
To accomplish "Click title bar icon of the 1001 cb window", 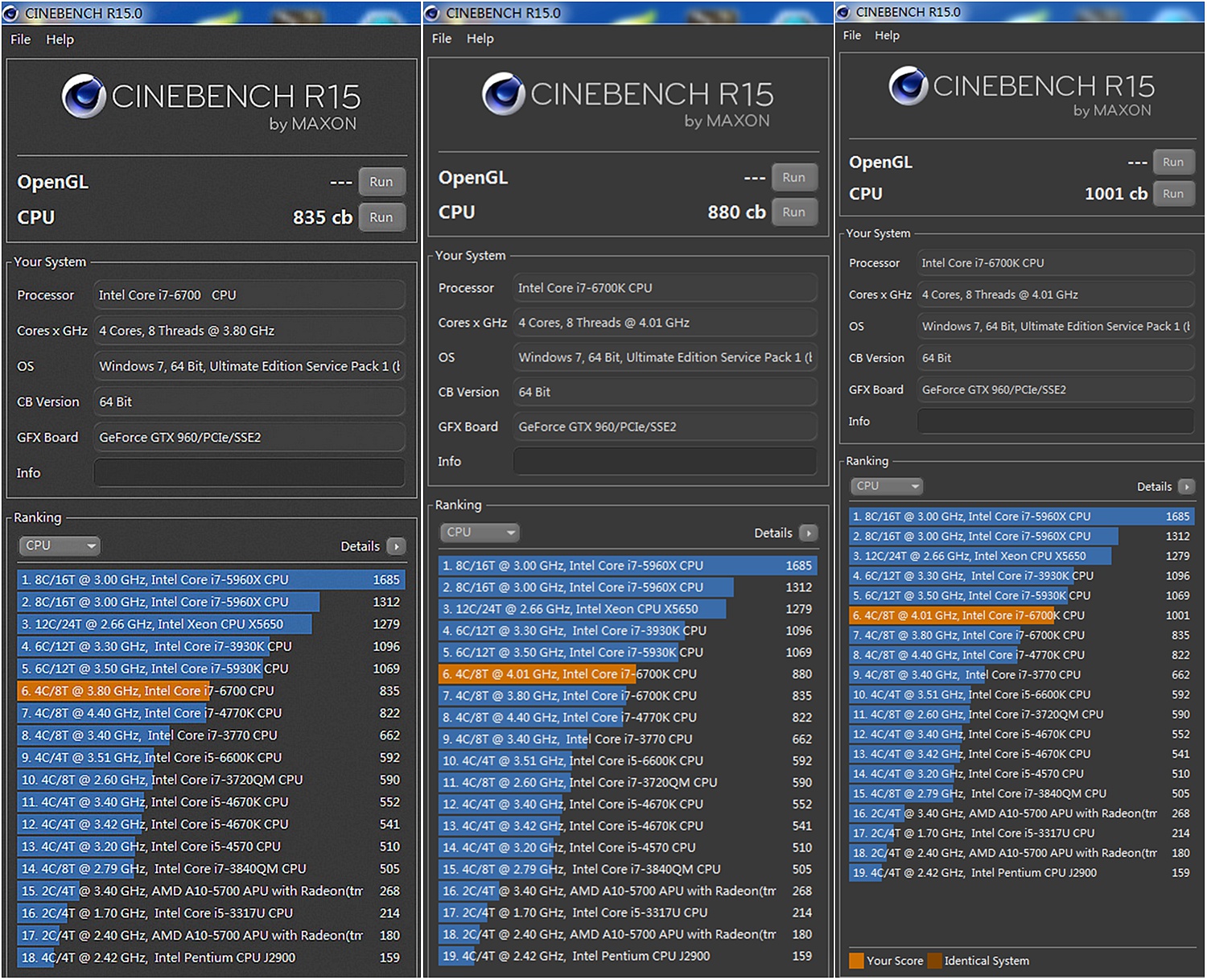I will (x=843, y=12).
